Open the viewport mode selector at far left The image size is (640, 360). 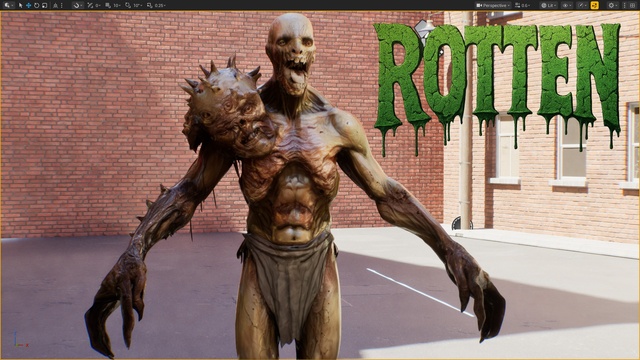pyautogui.click(x=9, y=5)
